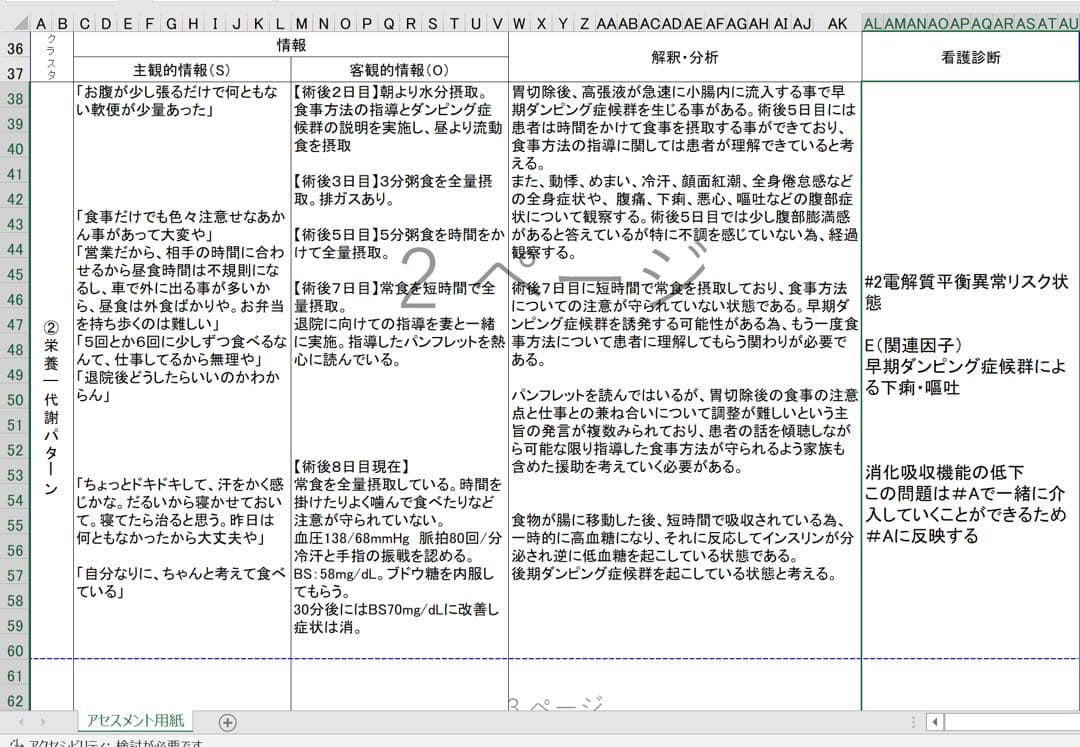Open the accessibility status bar message
Viewport: 1080px width, 747px height.
pos(109,744)
